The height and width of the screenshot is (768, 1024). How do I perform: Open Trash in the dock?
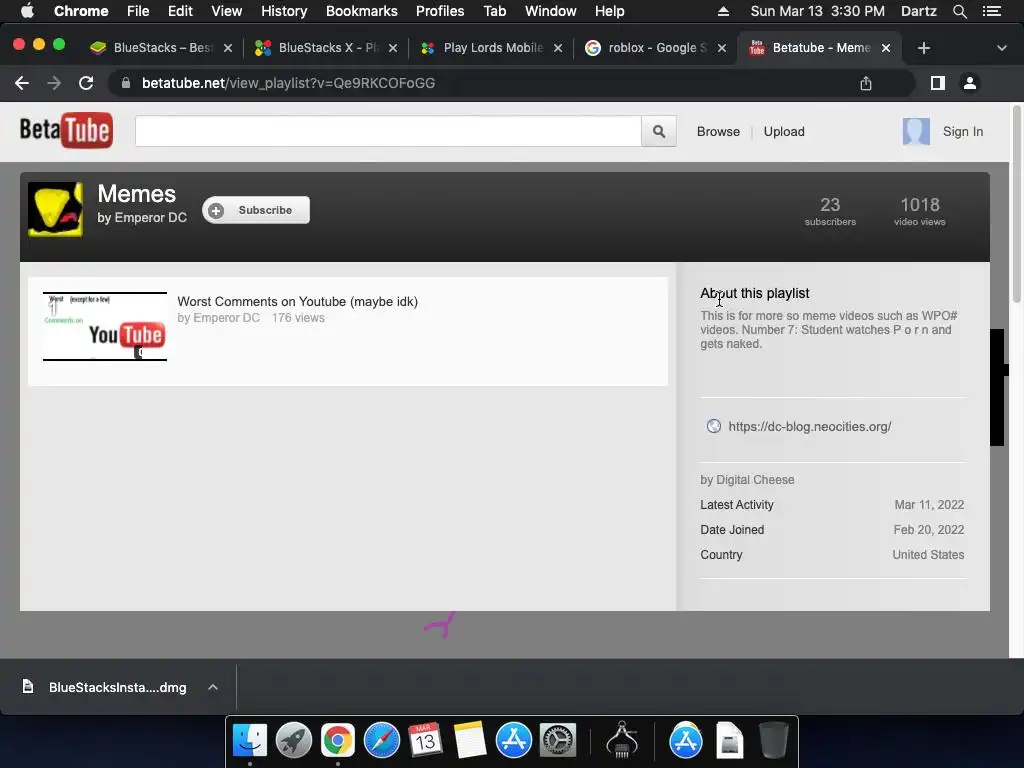pos(774,741)
